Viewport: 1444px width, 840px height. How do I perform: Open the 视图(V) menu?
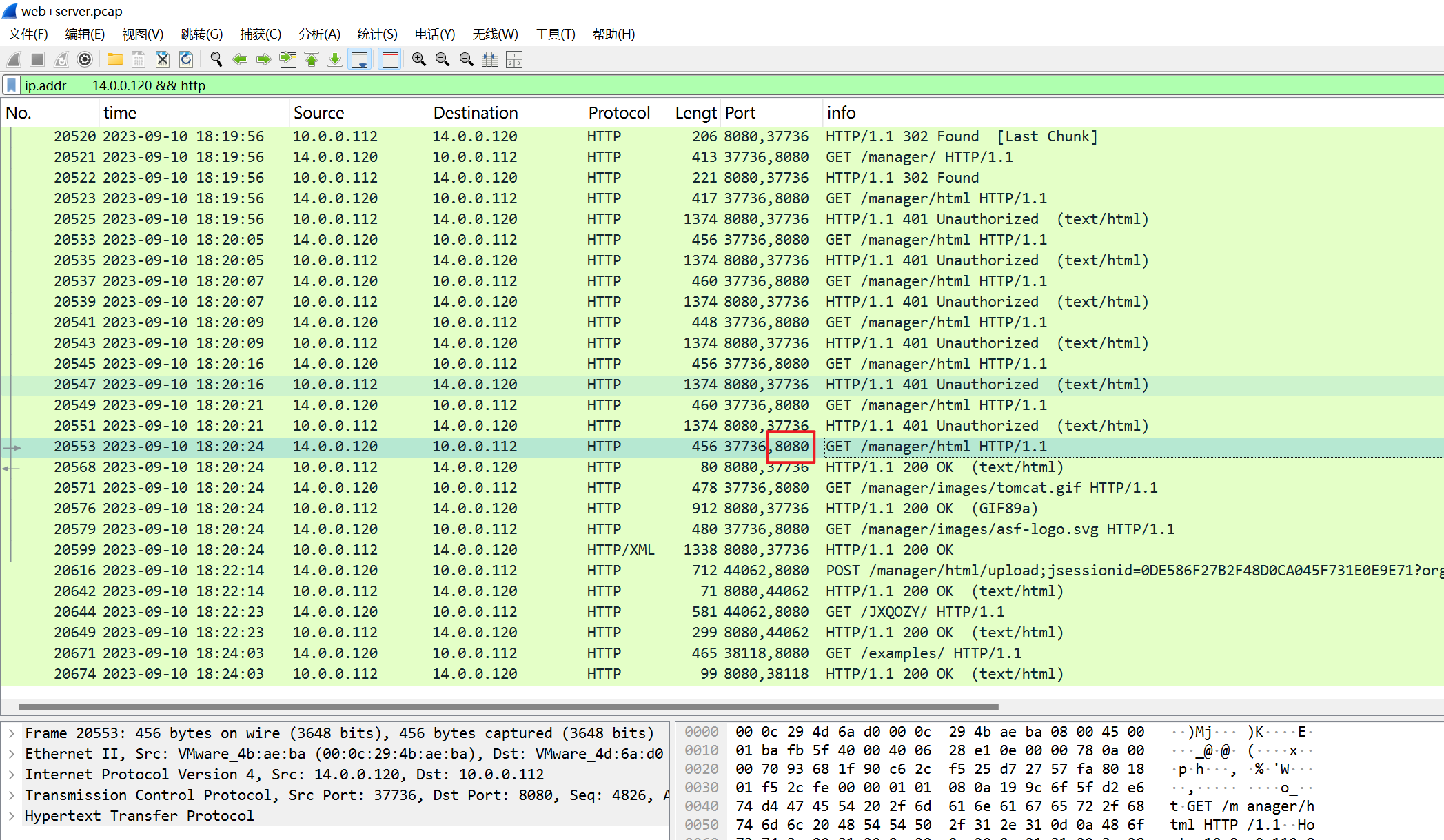pyautogui.click(x=143, y=34)
